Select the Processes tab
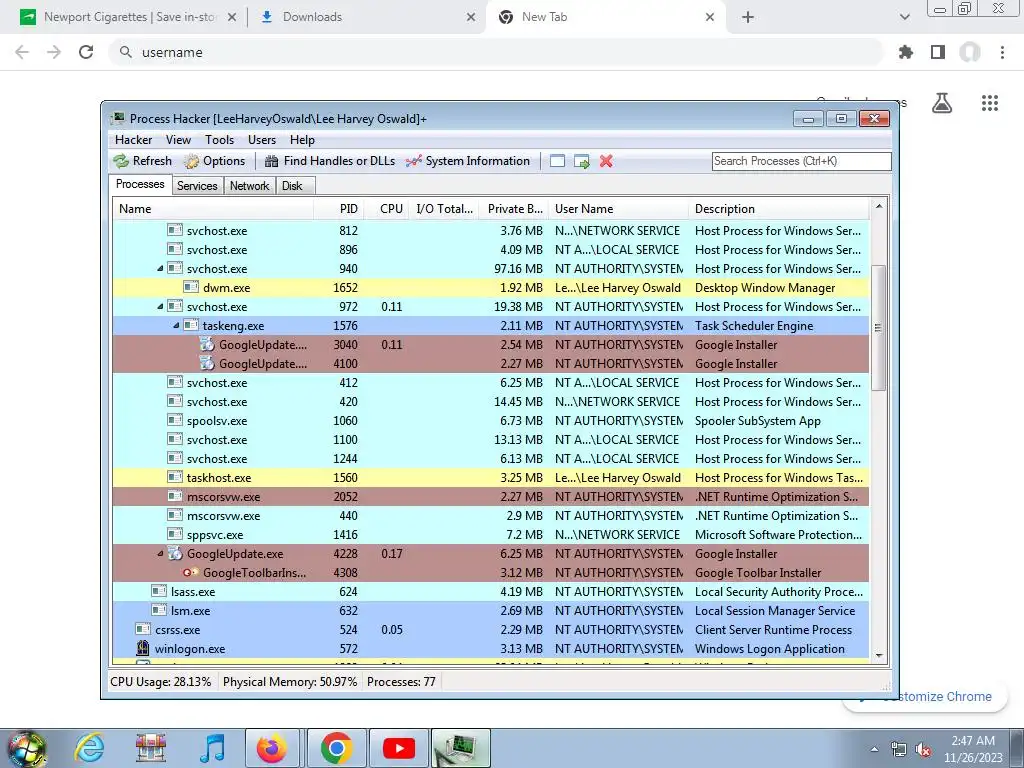1024x768 pixels. point(140,184)
